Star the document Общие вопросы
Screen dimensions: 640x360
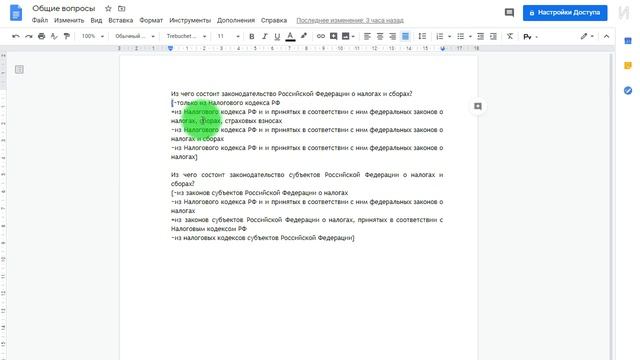point(108,9)
